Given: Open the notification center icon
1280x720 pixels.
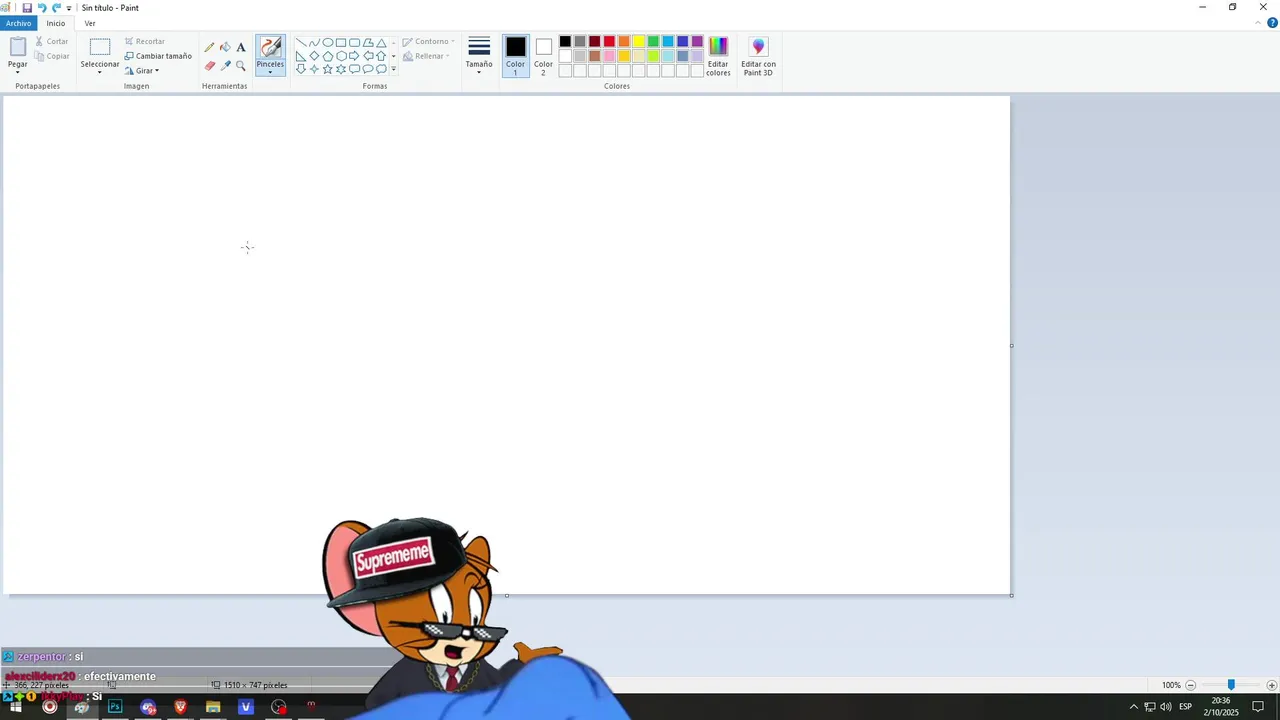Looking at the screenshot, I should coord(1258,707).
